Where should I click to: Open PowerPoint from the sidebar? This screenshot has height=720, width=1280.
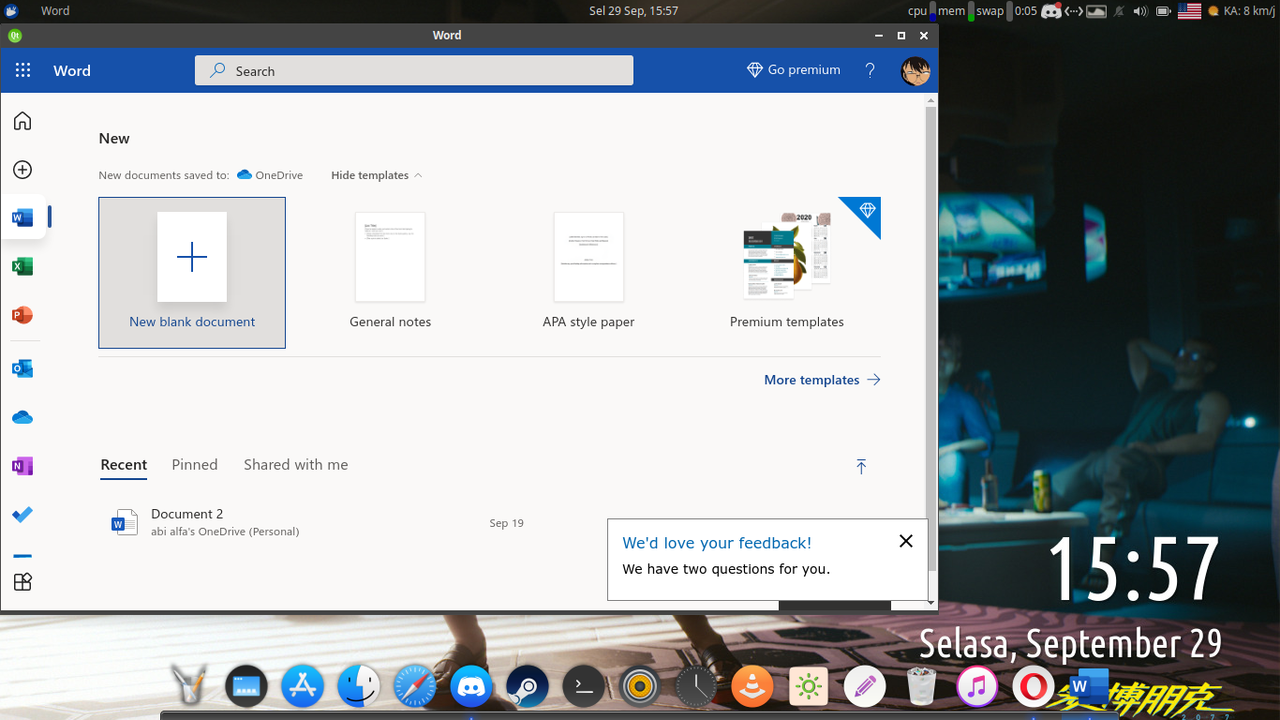22,315
